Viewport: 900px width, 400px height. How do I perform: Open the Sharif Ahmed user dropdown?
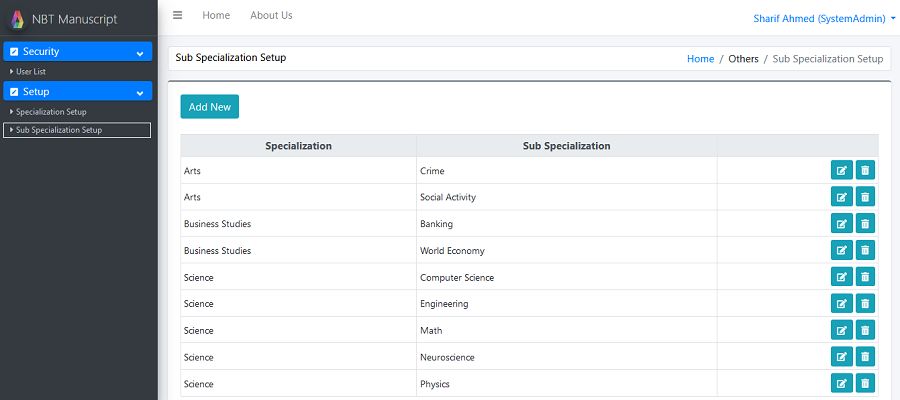tap(825, 18)
